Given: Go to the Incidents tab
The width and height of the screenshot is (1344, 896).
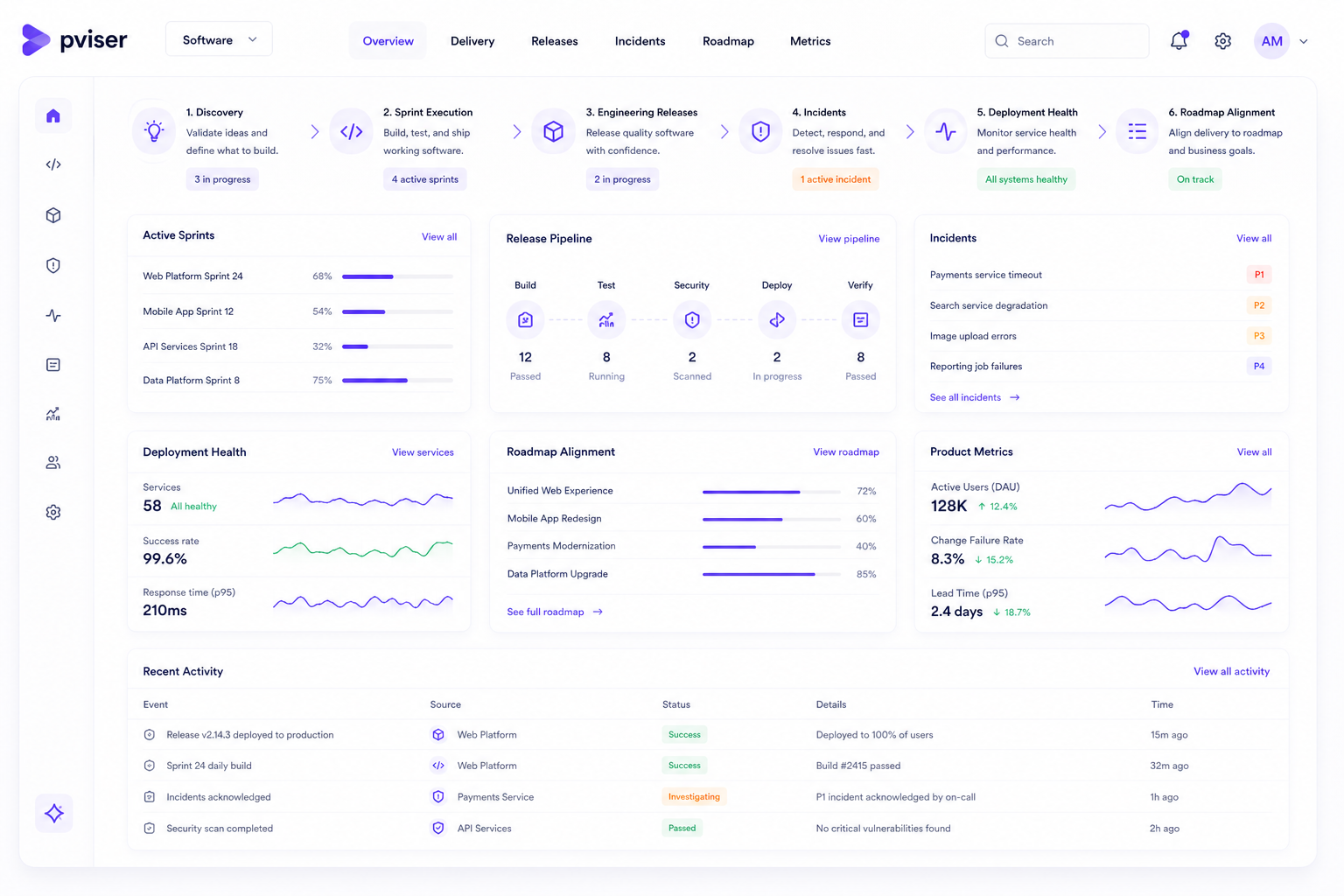Looking at the screenshot, I should click(x=640, y=41).
